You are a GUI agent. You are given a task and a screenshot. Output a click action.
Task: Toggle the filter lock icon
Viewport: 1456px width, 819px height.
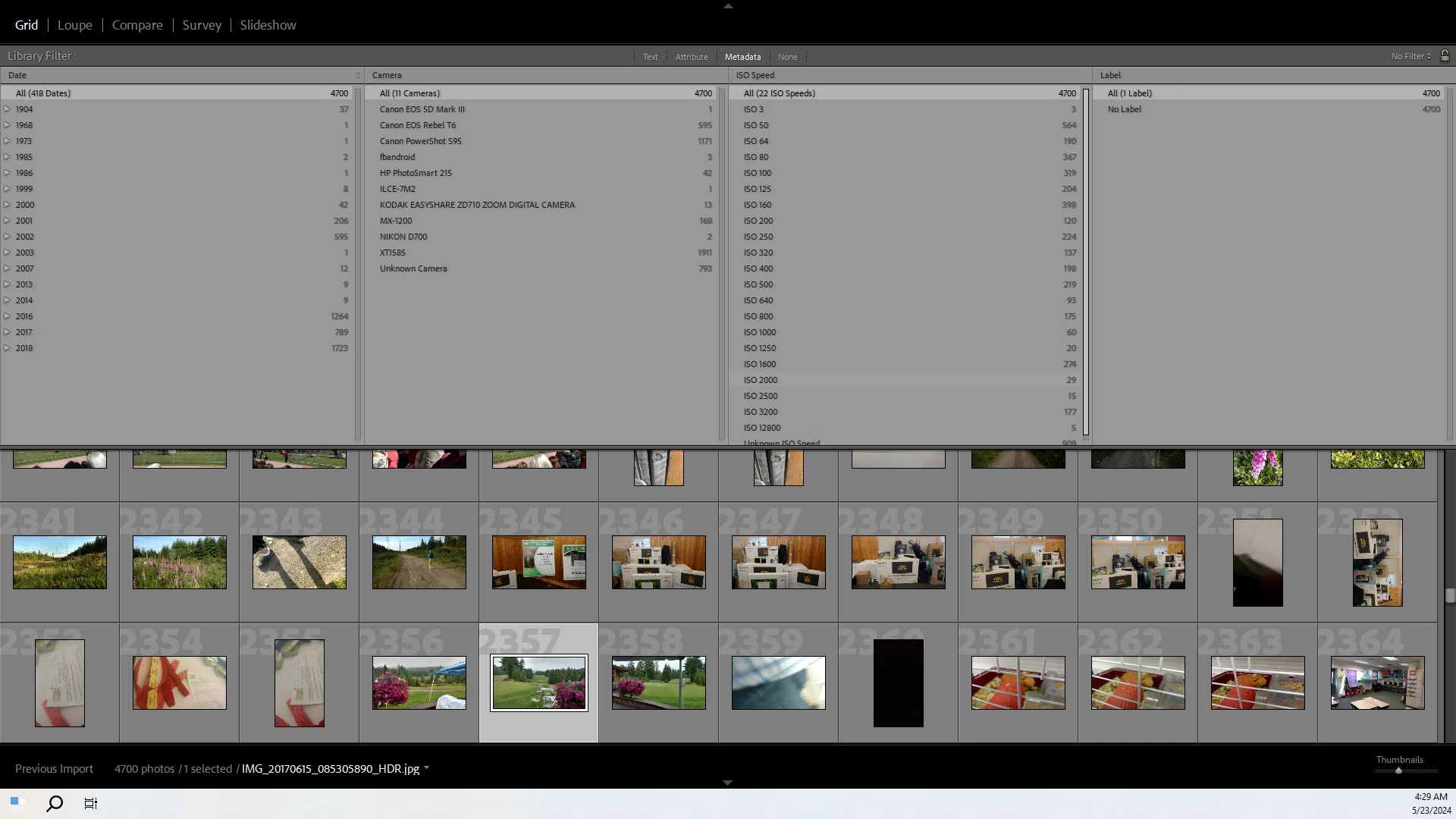1445,55
